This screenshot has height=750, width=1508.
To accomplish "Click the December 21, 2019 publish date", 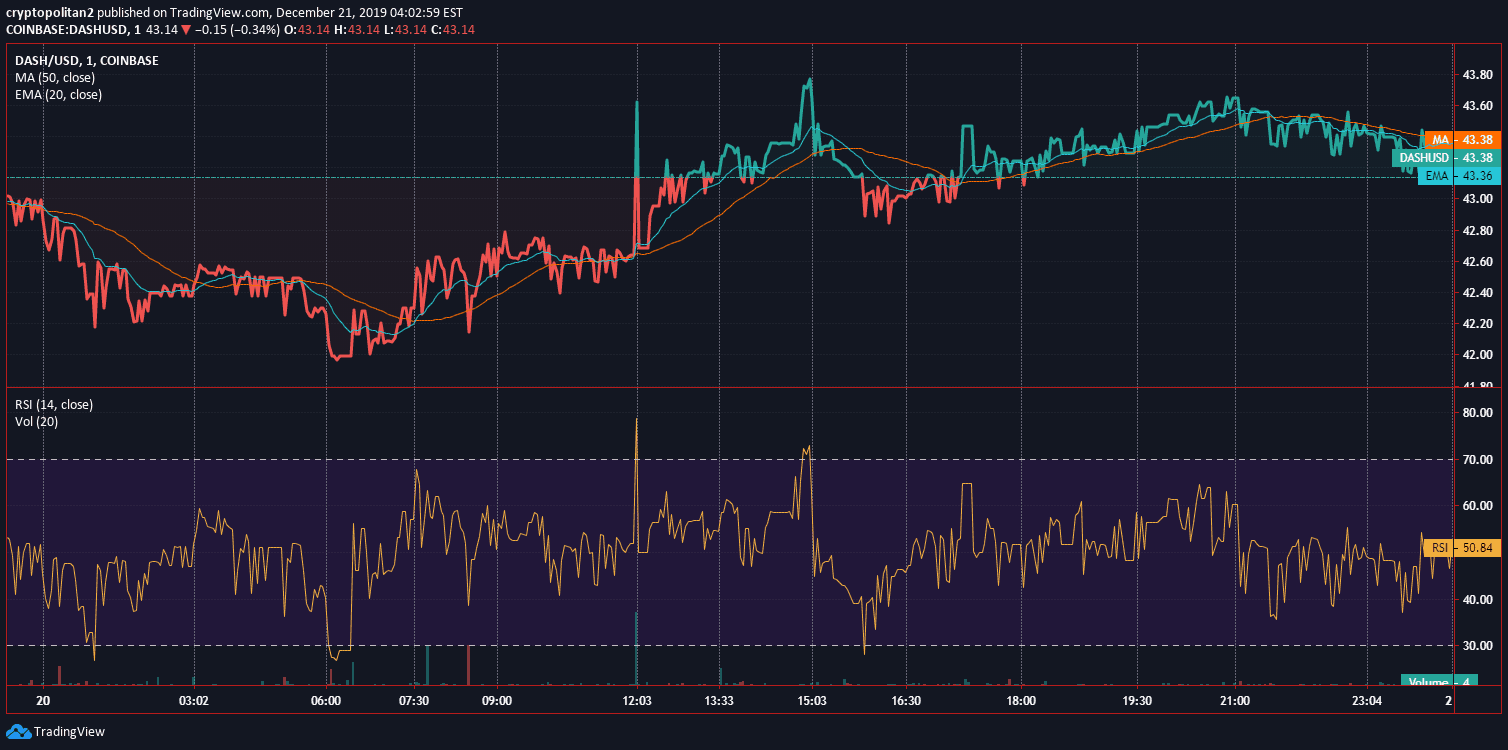I will (x=332, y=13).
